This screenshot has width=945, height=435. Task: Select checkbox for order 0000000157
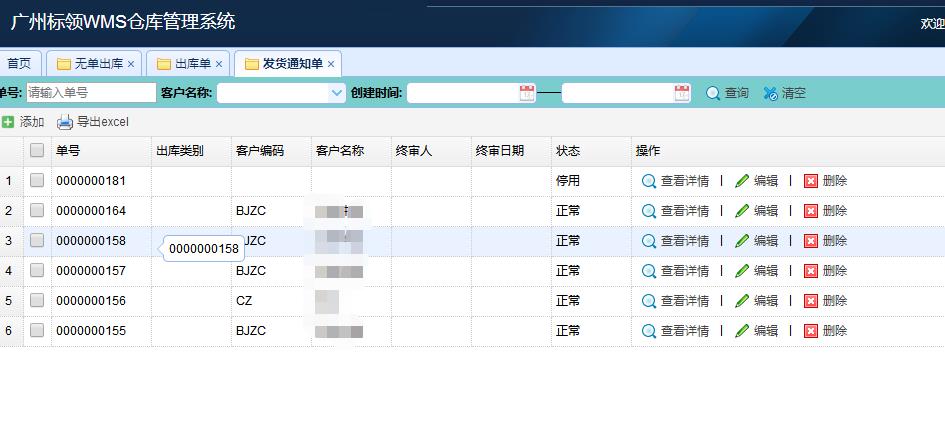[37, 271]
